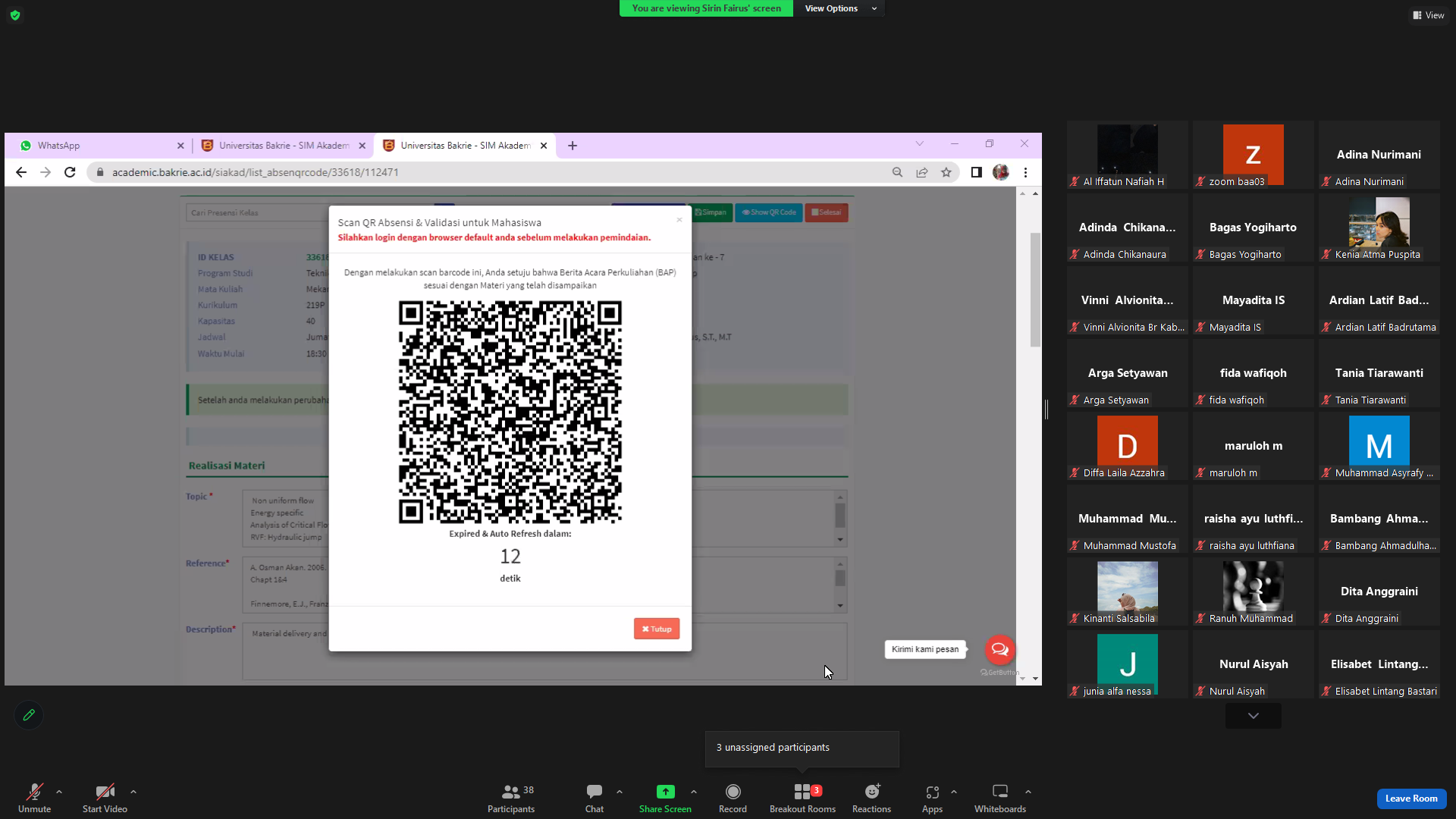Open the browser profile avatar
The height and width of the screenshot is (819, 1456).
(x=1001, y=172)
